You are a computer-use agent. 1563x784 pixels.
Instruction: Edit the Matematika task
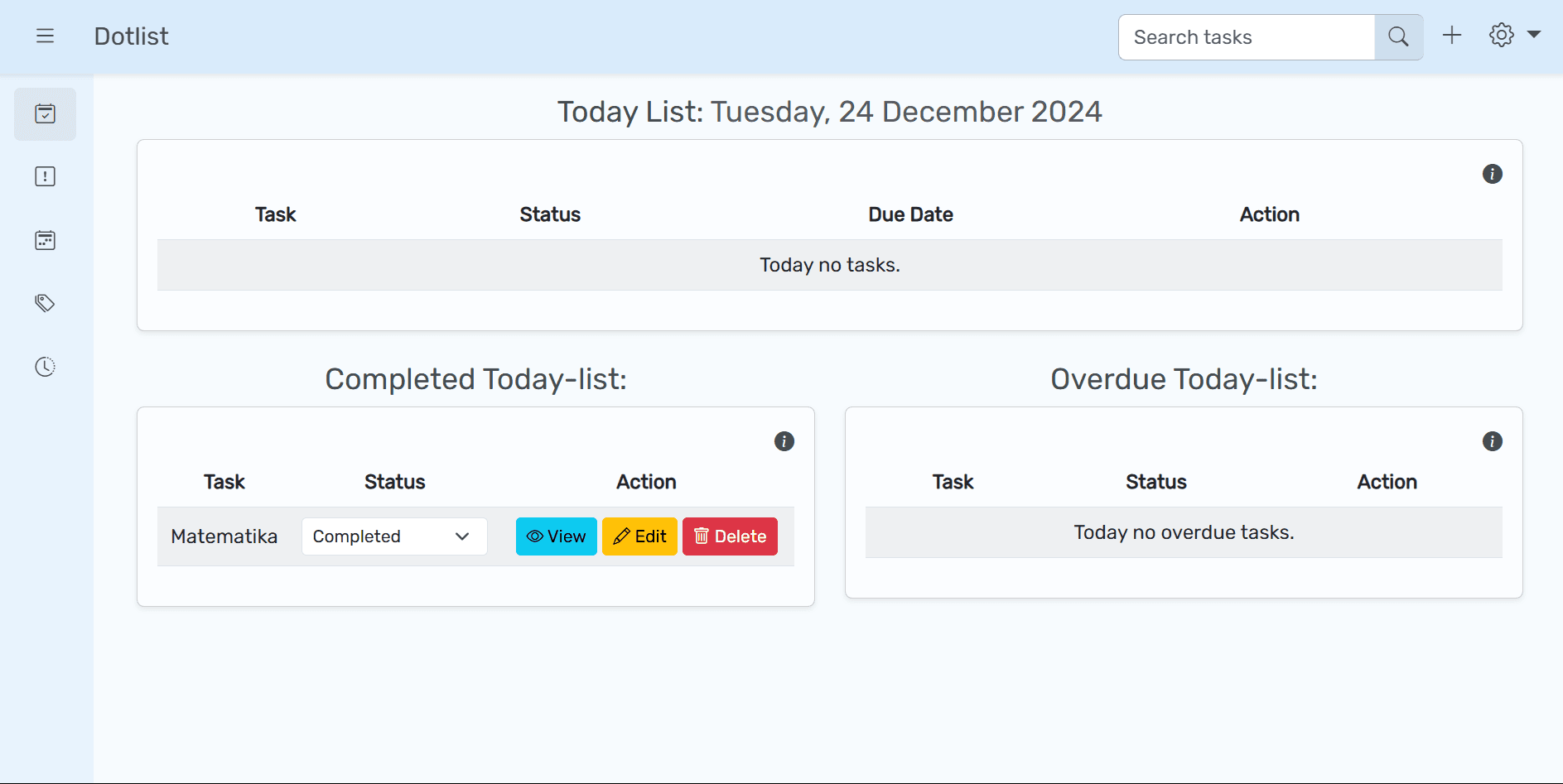pos(639,536)
